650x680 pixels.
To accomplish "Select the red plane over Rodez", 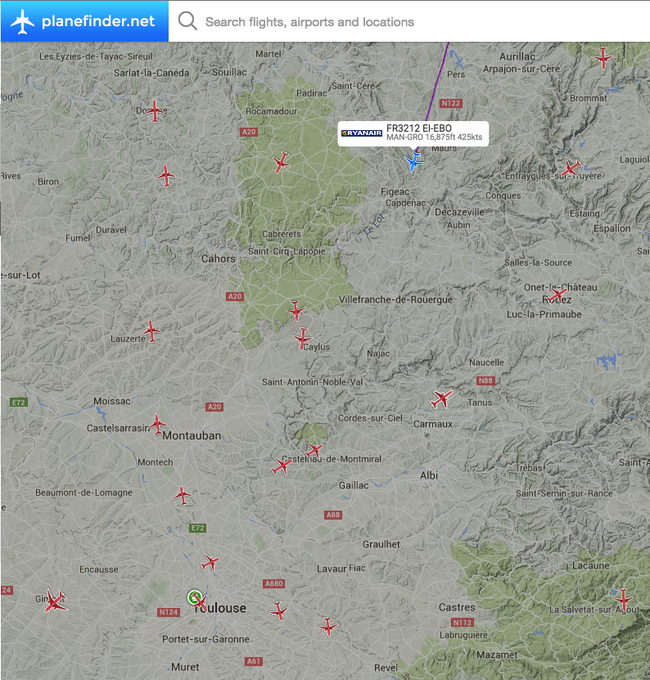I will click(x=557, y=295).
